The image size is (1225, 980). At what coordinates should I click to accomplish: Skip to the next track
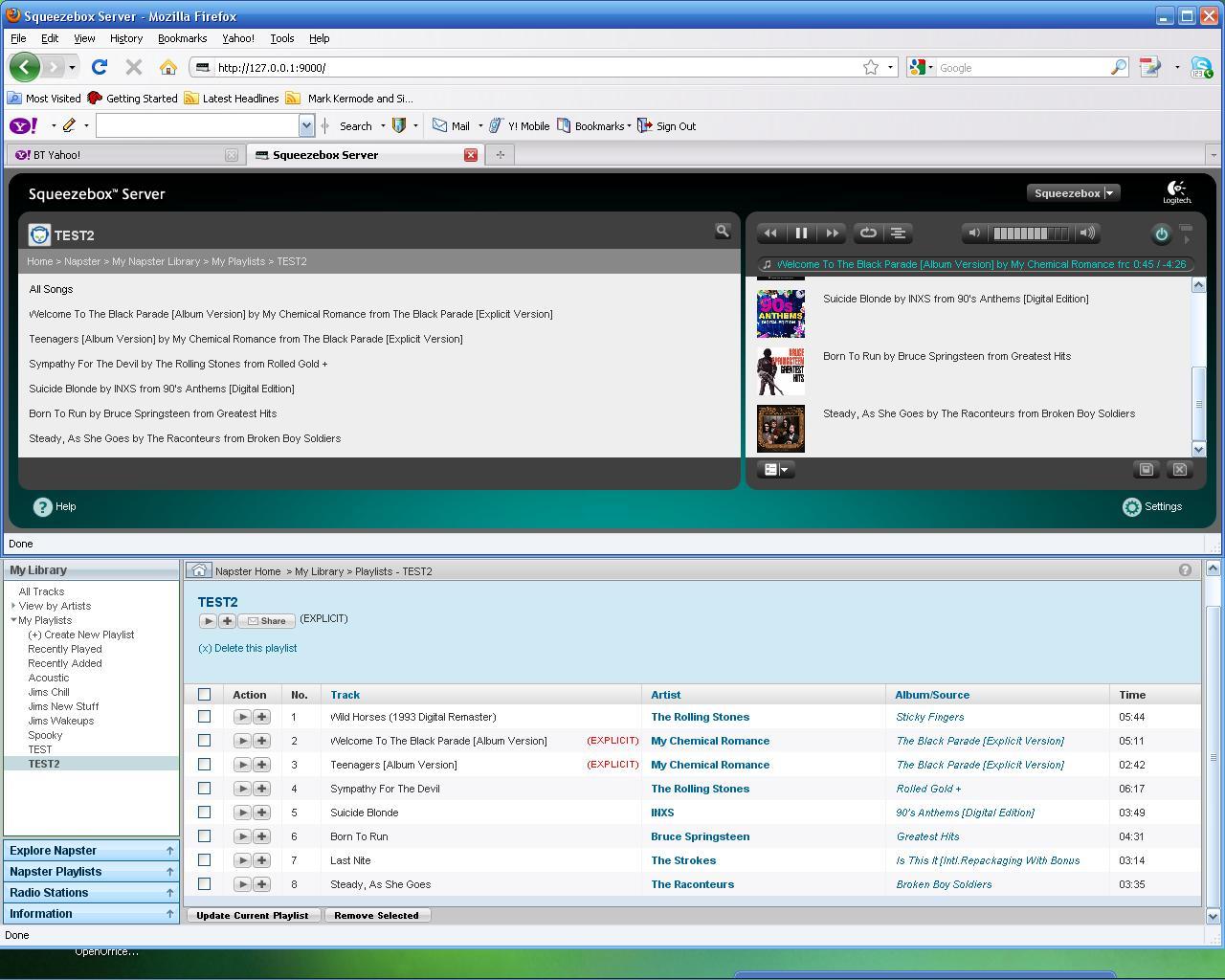tap(832, 233)
